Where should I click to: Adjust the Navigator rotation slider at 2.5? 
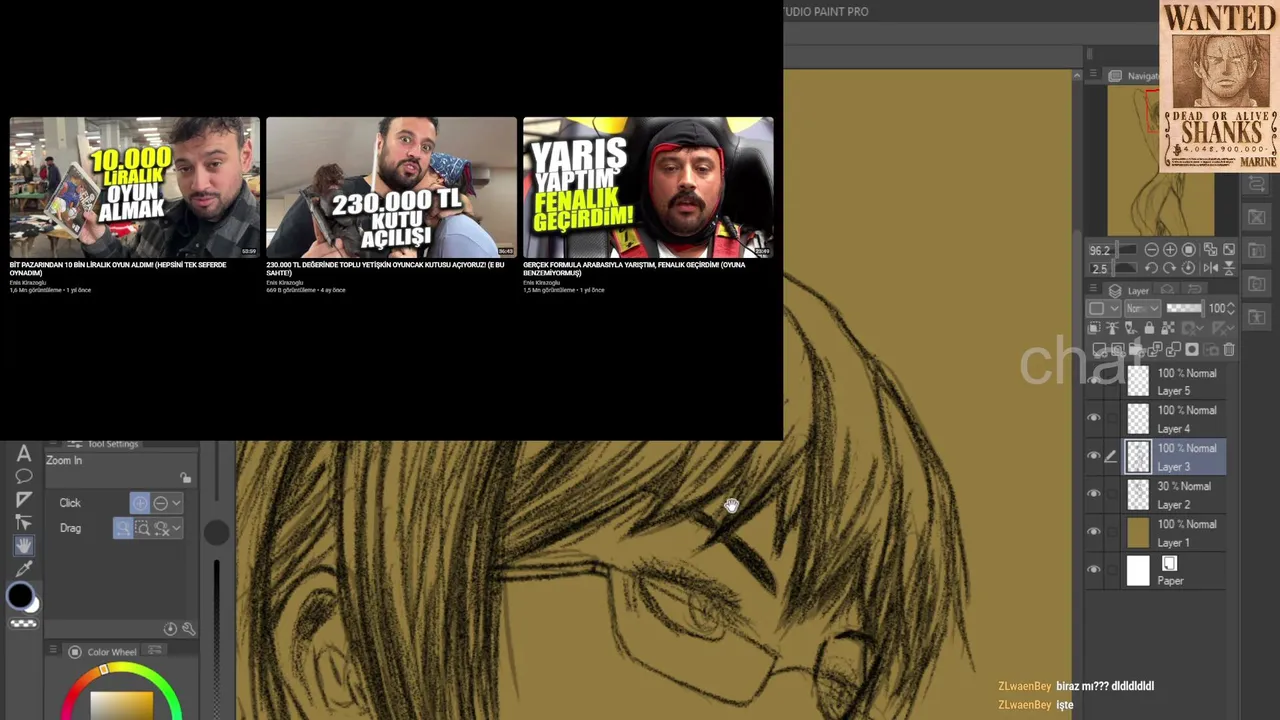click(1114, 268)
